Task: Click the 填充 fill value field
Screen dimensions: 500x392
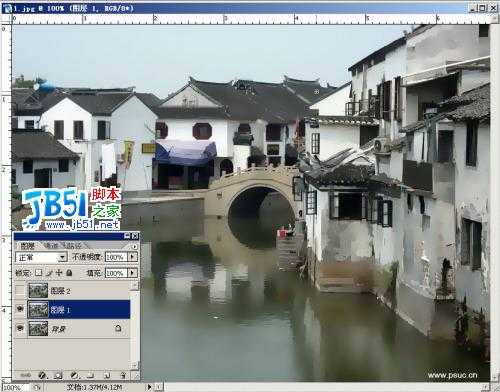Action: point(116,273)
